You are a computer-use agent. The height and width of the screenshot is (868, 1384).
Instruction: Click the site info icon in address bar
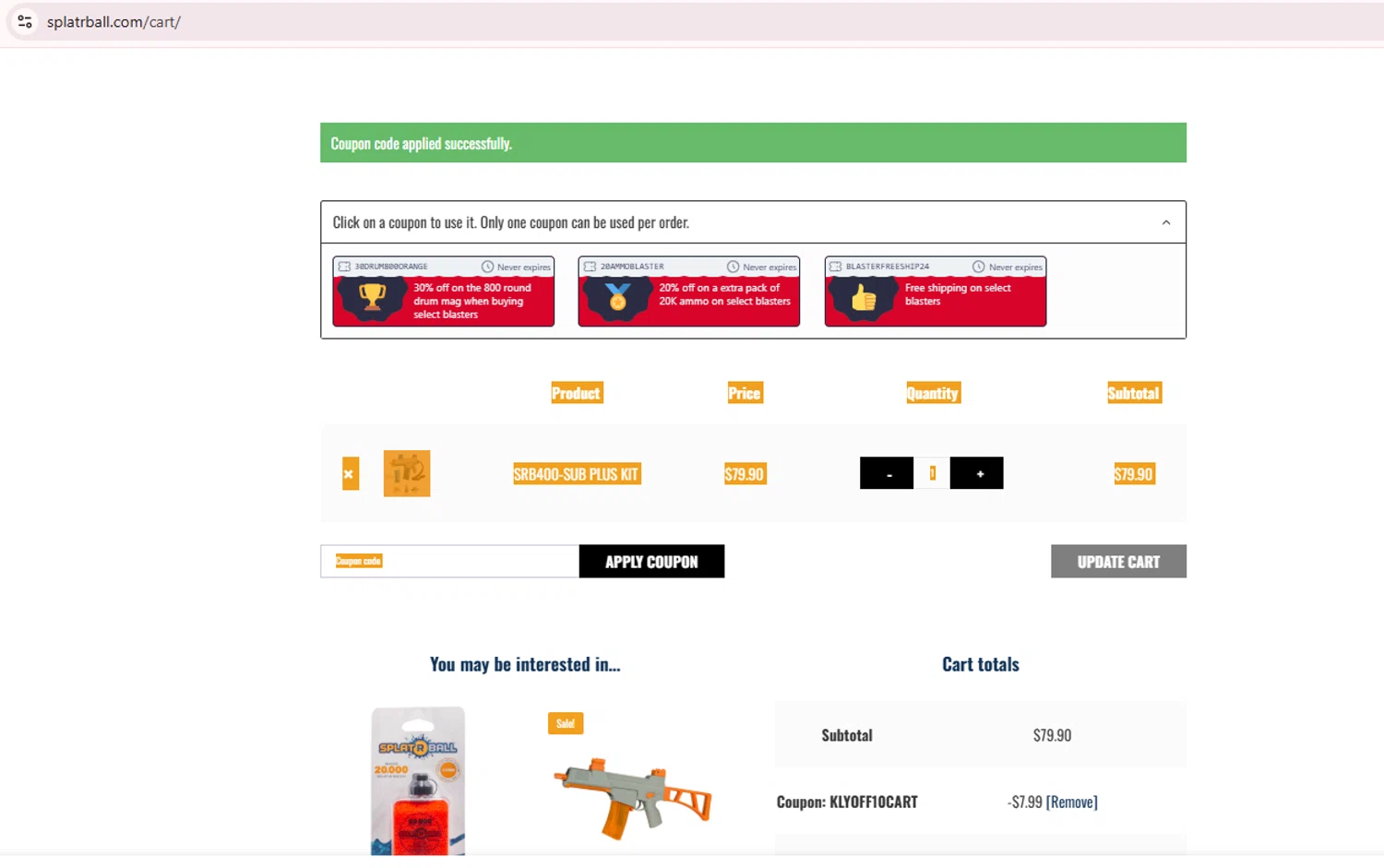(x=25, y=21)
